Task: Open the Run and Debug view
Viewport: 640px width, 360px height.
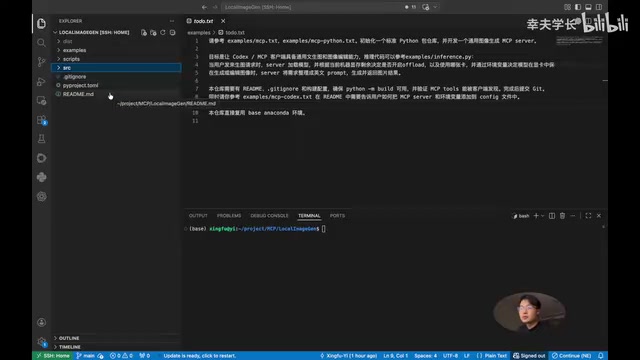Action: (41, 81)
